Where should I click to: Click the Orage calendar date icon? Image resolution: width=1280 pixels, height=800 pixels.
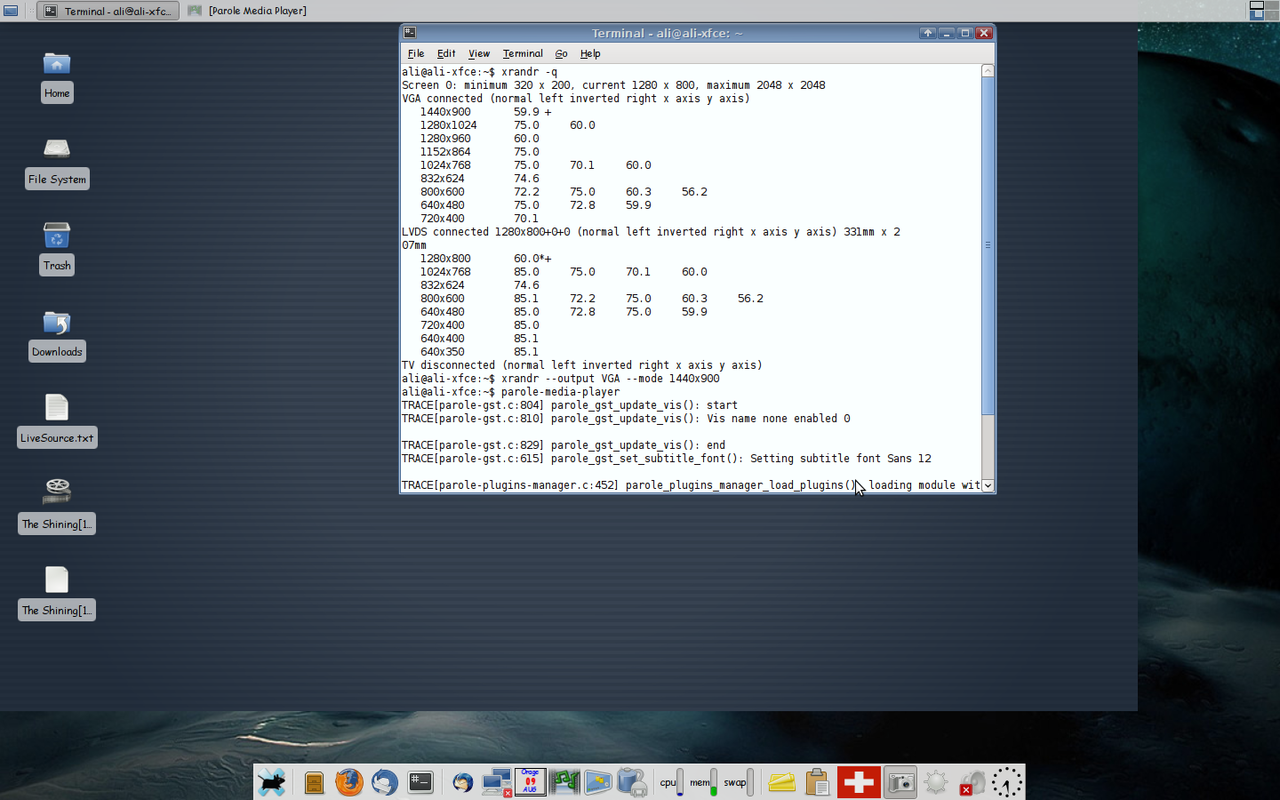pyautogui.click(x=530, y=782)
